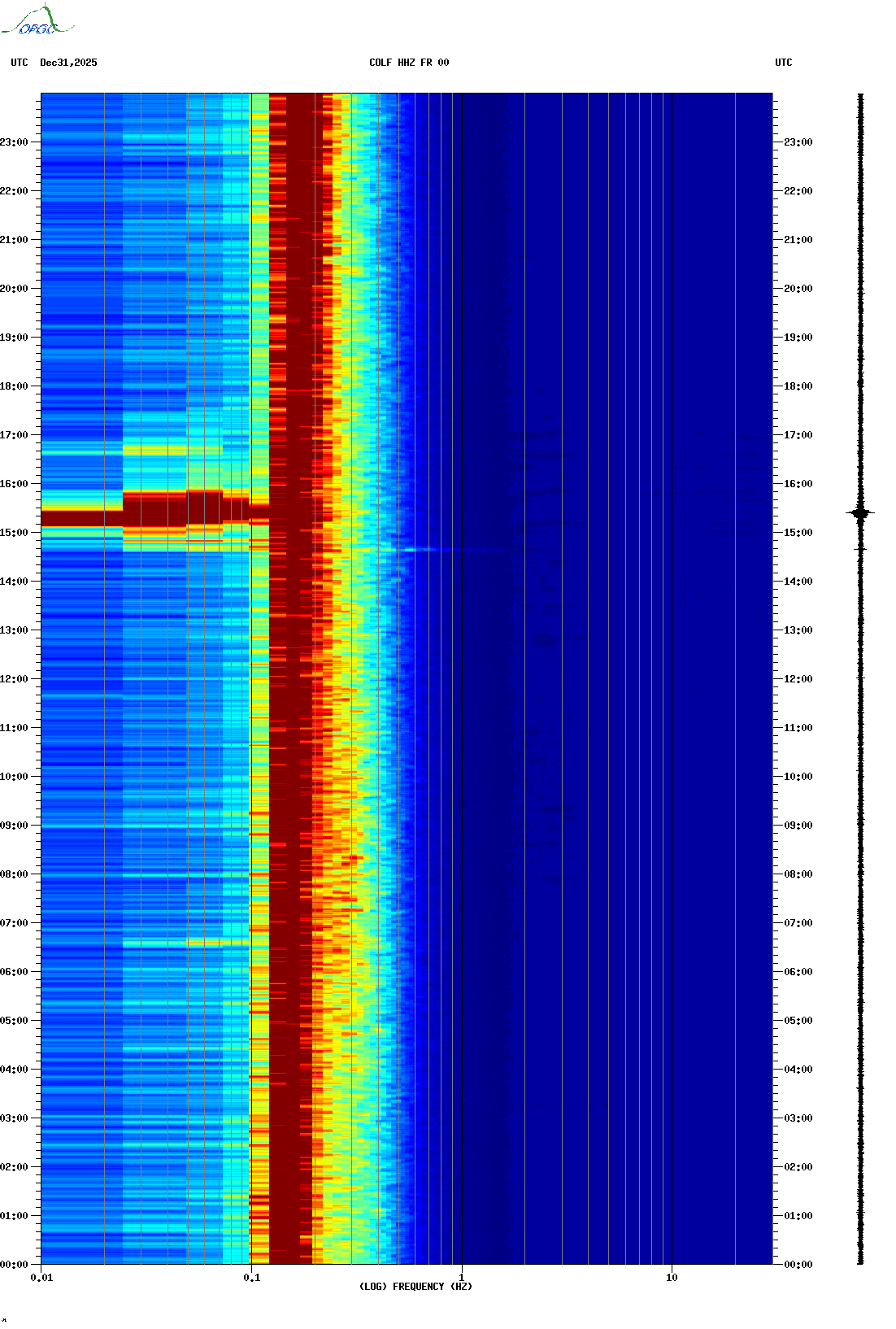896x1329 pixels.
Task: Click the 1 Hz frequency axis label
Action: (462, 1278)
